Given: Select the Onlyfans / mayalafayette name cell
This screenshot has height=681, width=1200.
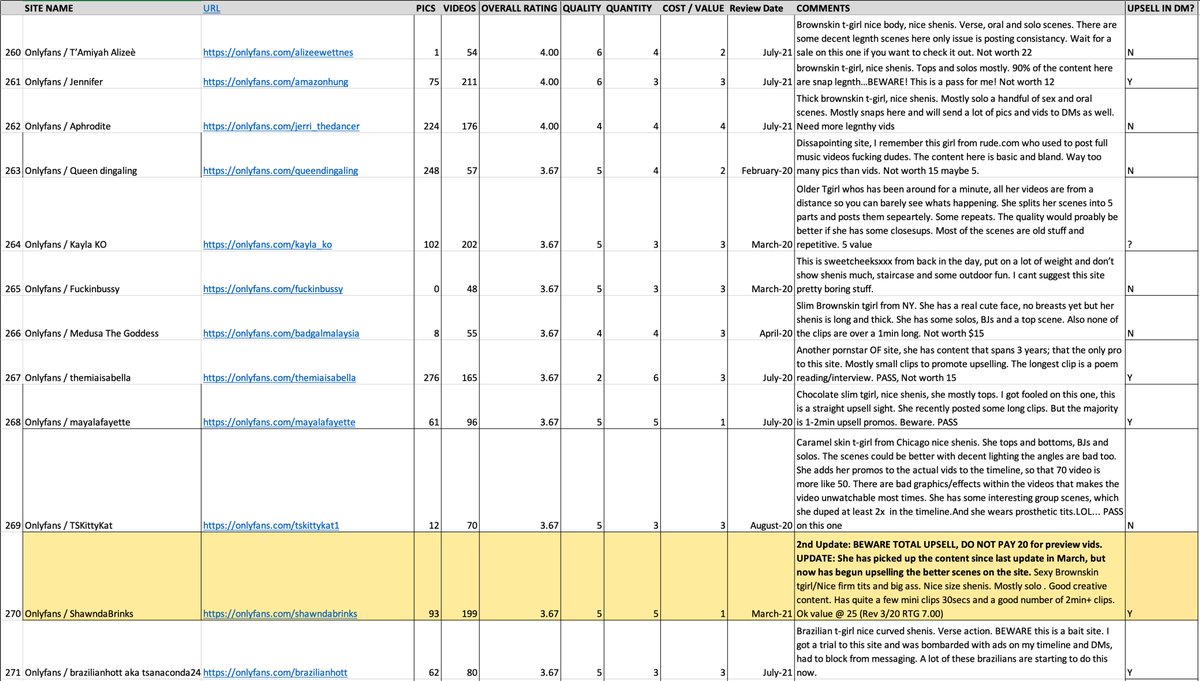Looking at the screenshot, I should tap(110, 408).
